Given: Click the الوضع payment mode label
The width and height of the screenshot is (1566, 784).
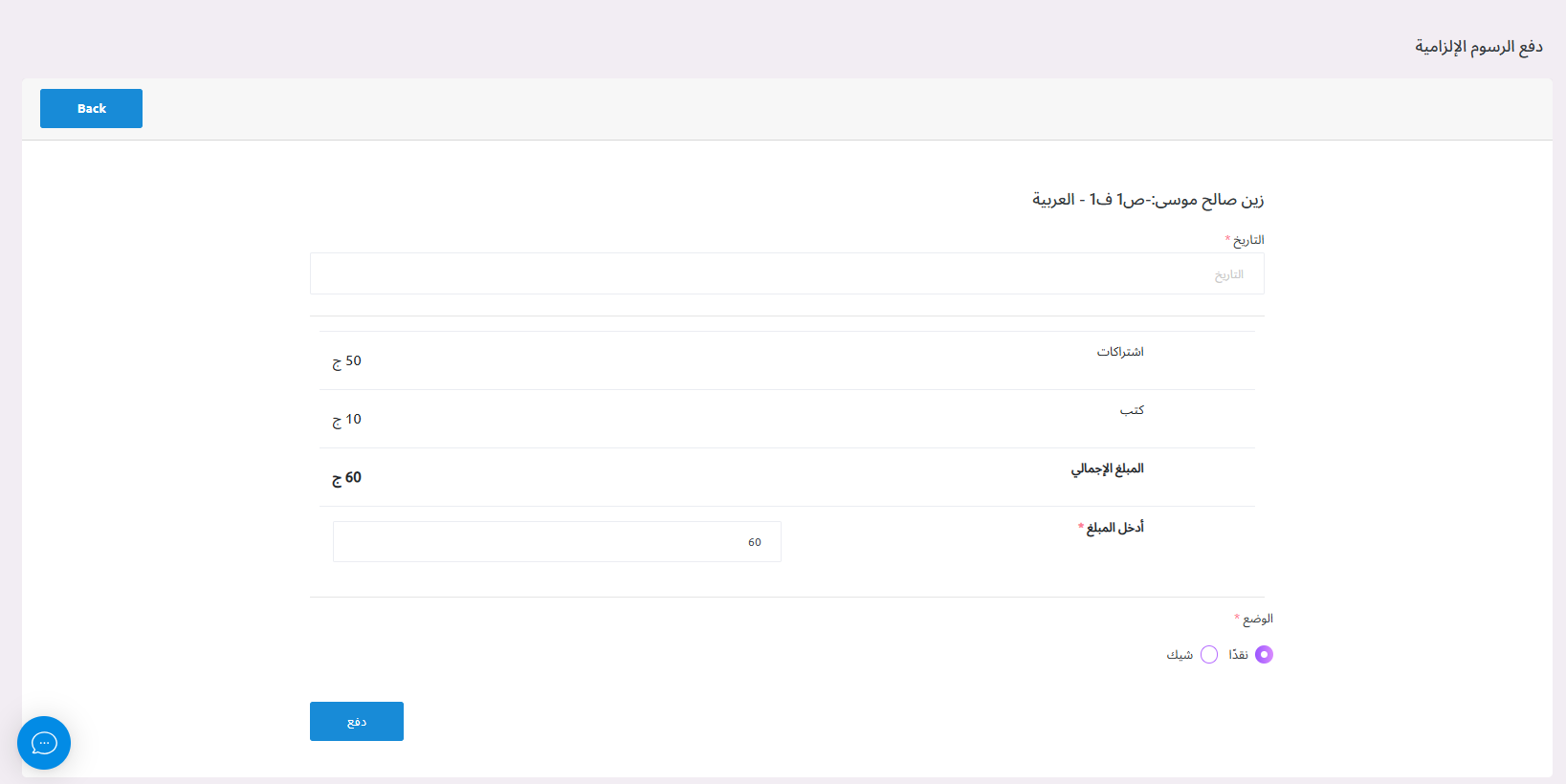Looking at the screenshot, I should [x=1259, y=619].
